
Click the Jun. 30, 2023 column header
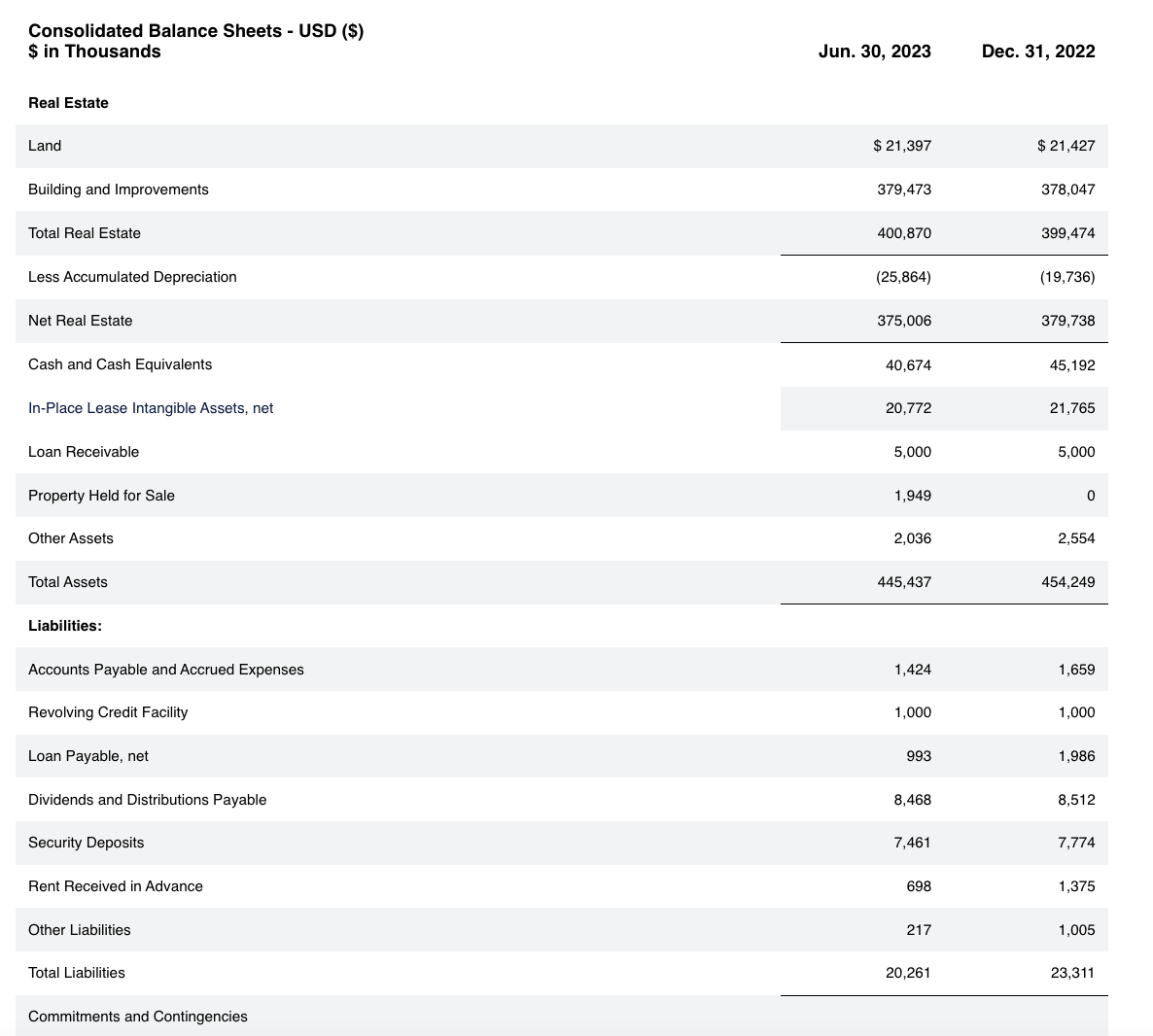point(874,51)
